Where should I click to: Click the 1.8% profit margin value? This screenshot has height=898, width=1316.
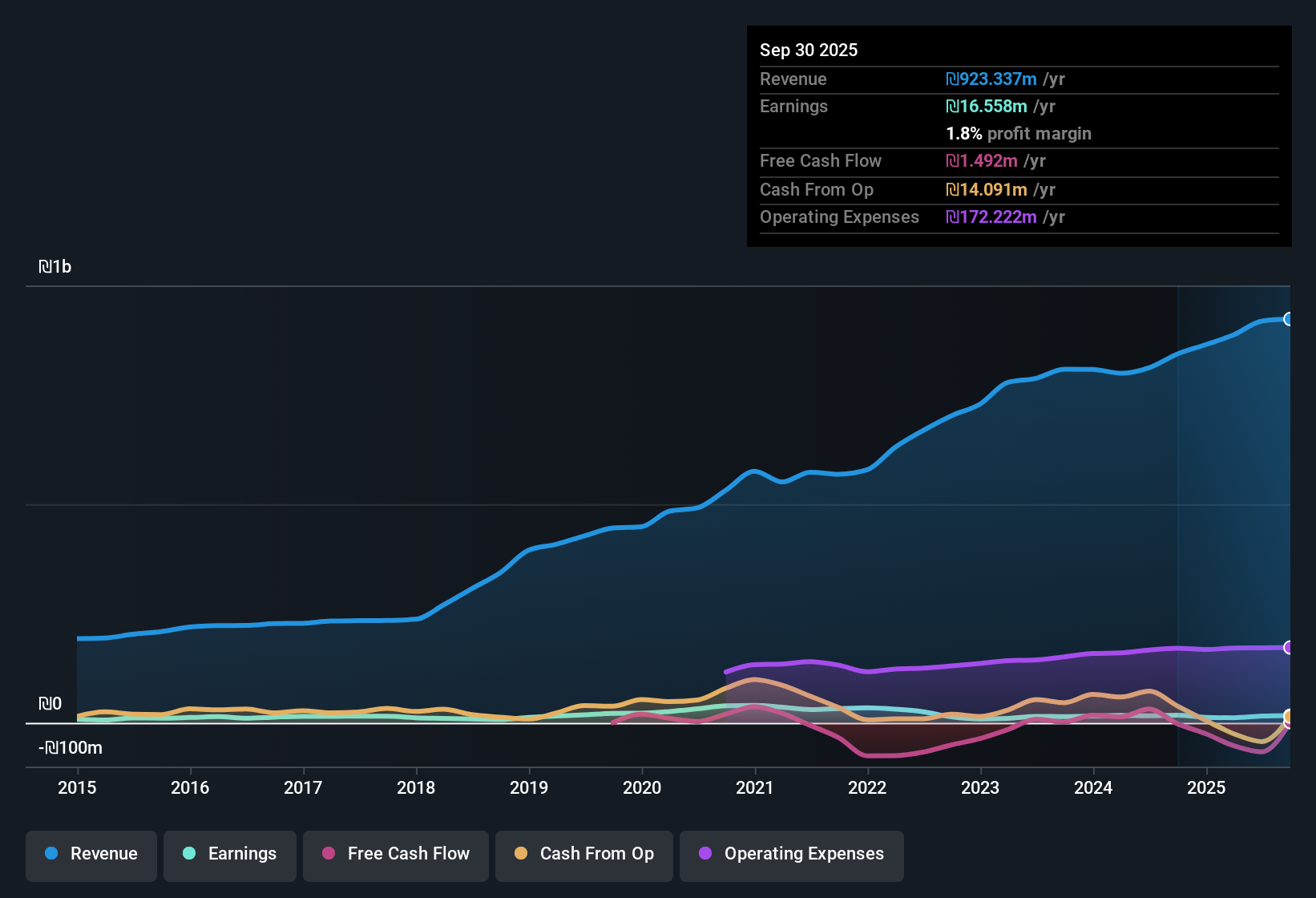[963, 134]
